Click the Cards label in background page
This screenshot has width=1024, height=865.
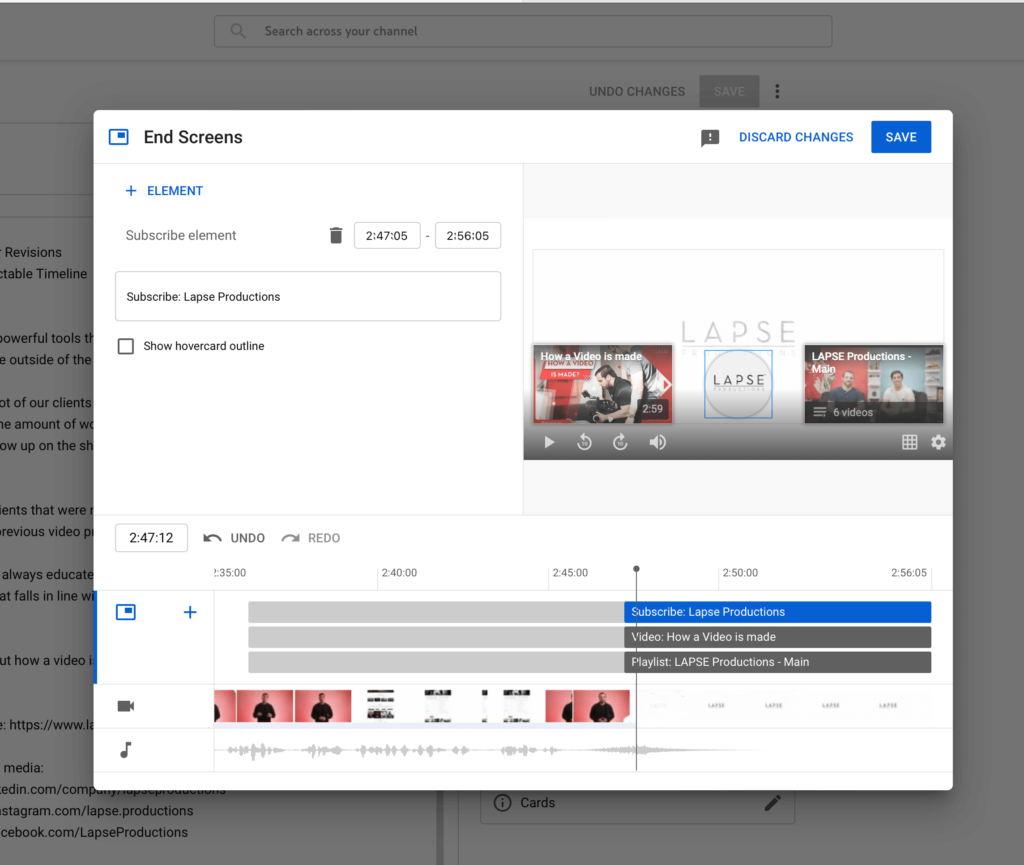[x=537, y=802]
